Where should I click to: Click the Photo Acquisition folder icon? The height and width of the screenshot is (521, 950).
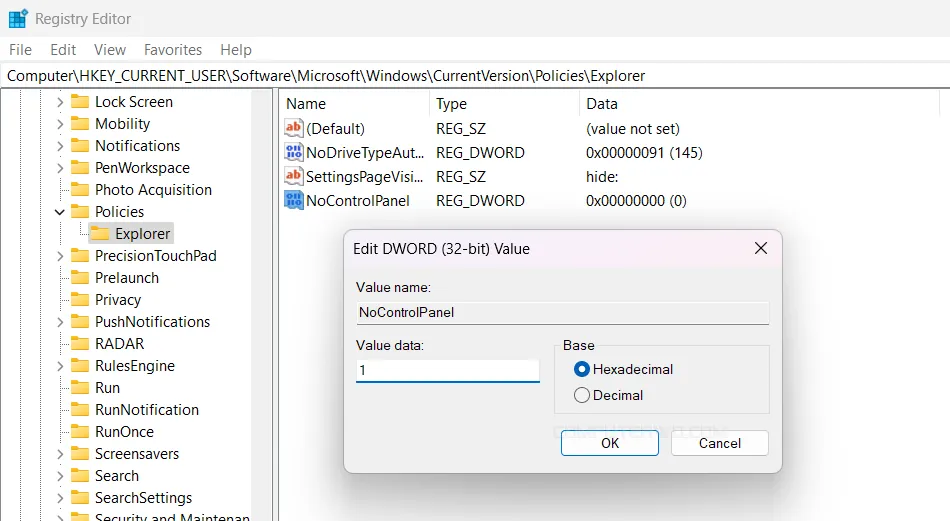click(x=80, y=190)
